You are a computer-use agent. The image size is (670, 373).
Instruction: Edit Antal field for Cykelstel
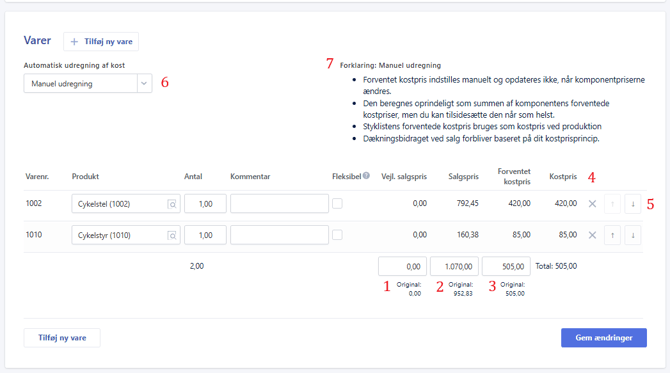[x=205, y=204]
